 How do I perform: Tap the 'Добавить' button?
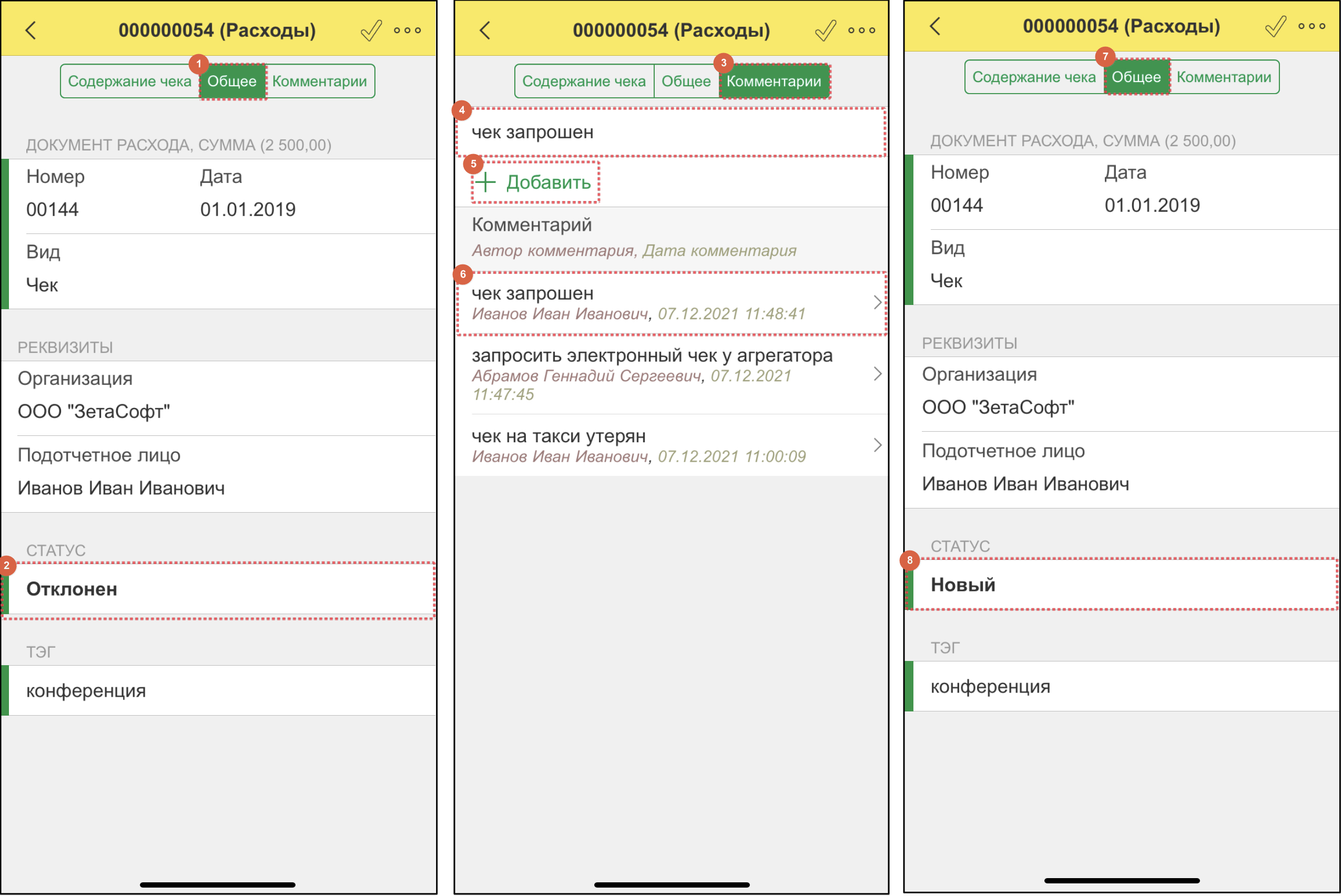[x=535, y=182]
